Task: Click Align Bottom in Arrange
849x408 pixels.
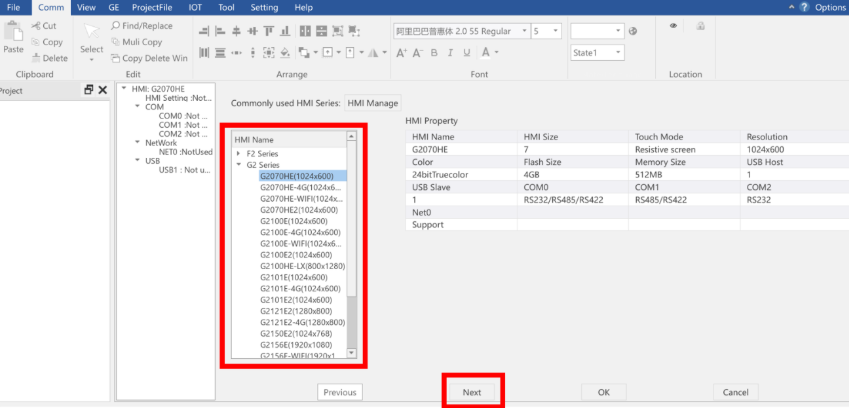Action: coord(285,31)
